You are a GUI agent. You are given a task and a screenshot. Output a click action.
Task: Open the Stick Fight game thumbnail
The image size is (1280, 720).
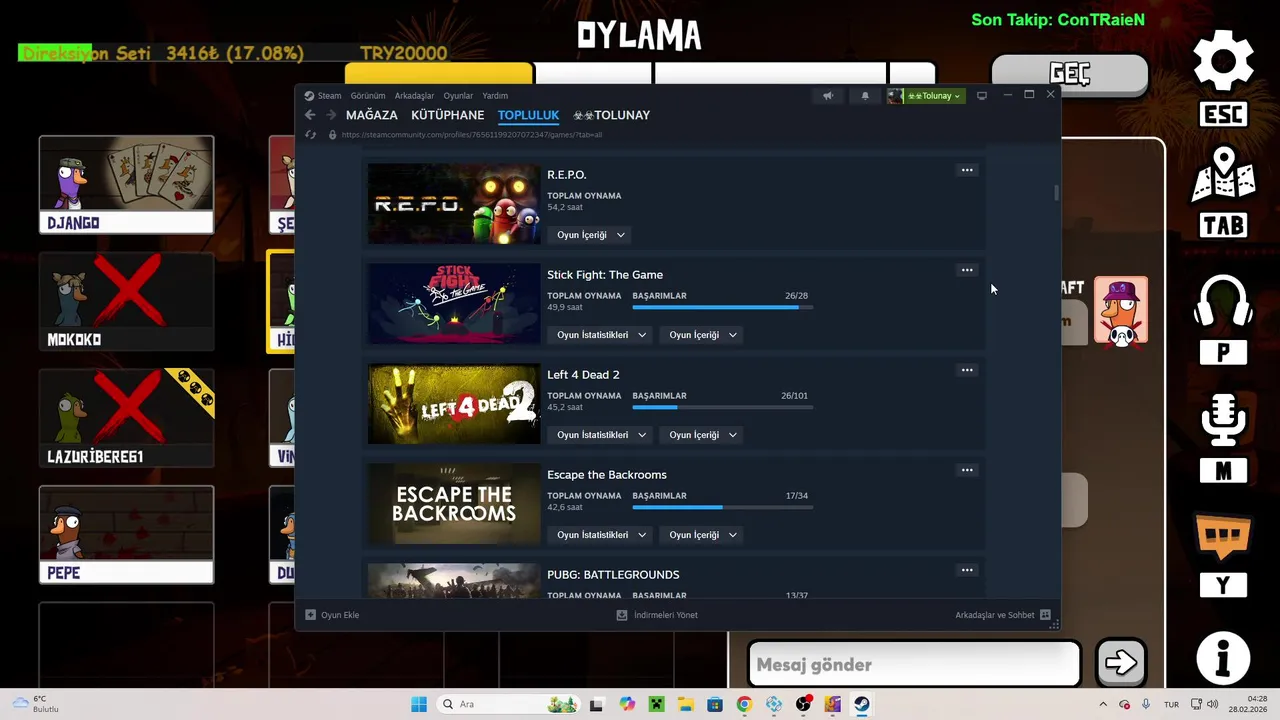click(454, 304)
